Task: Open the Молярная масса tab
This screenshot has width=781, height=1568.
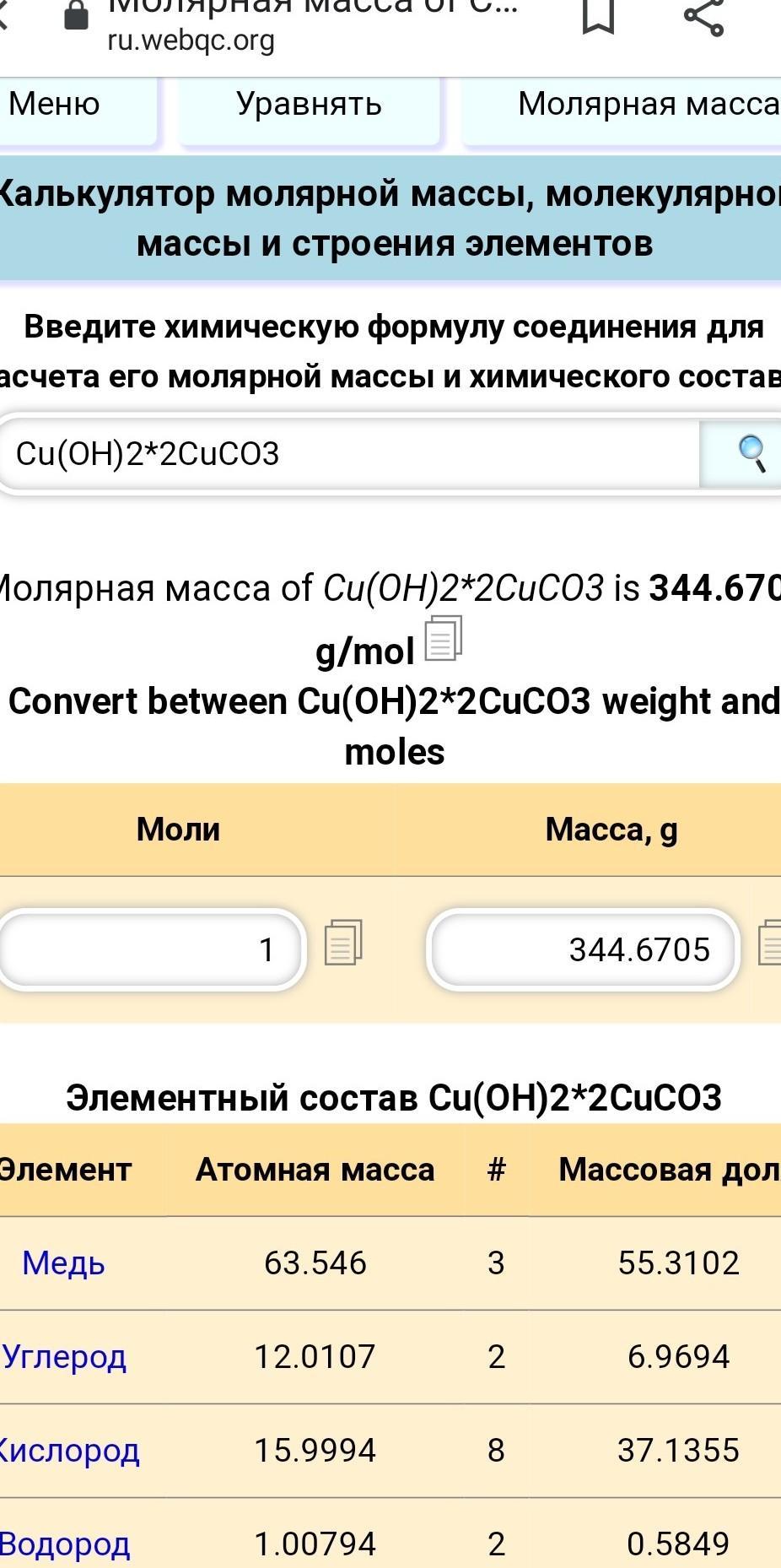Action: coord(641,105)
